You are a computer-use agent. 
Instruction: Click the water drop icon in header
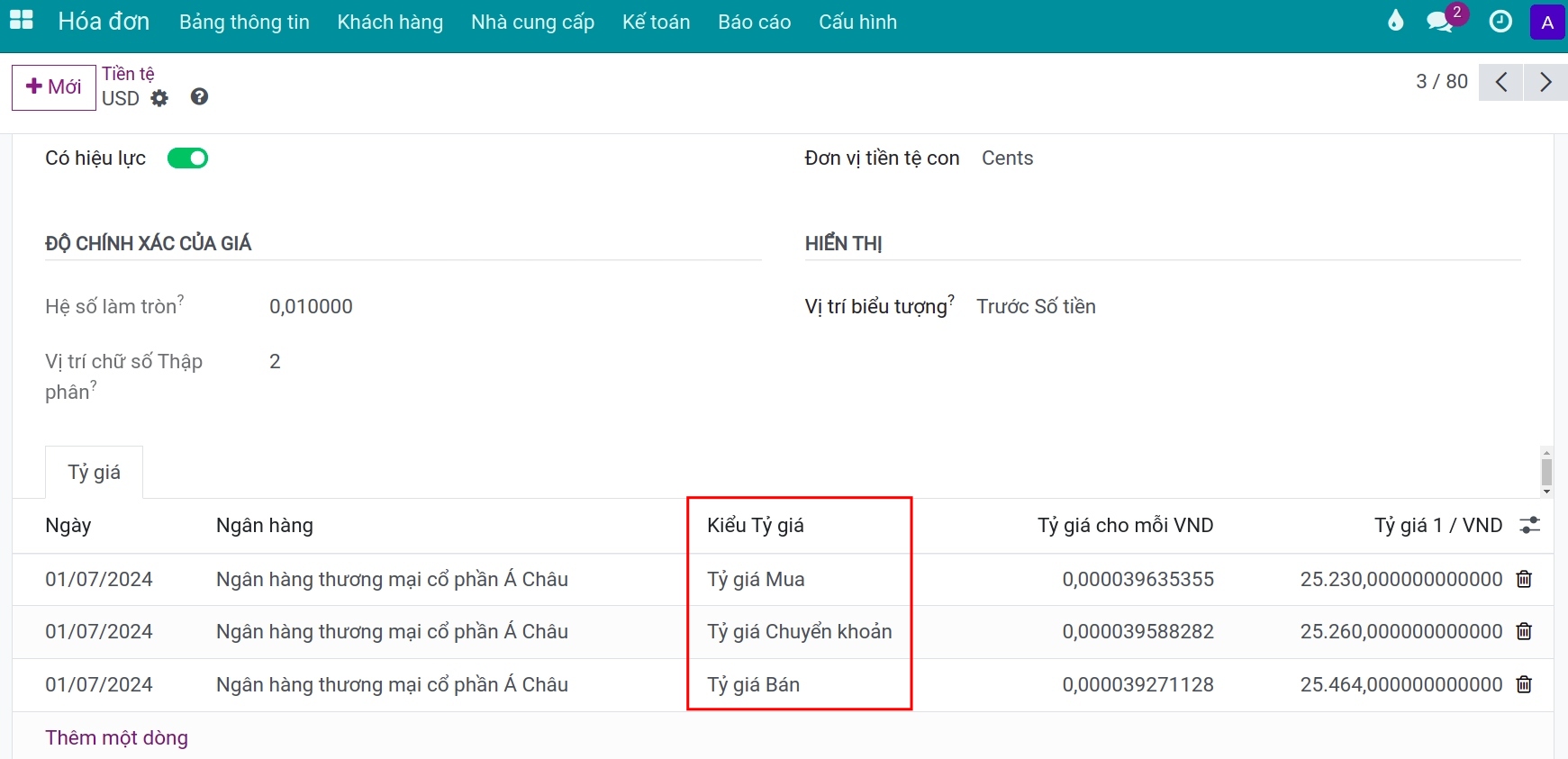[x=1395, y=21]
